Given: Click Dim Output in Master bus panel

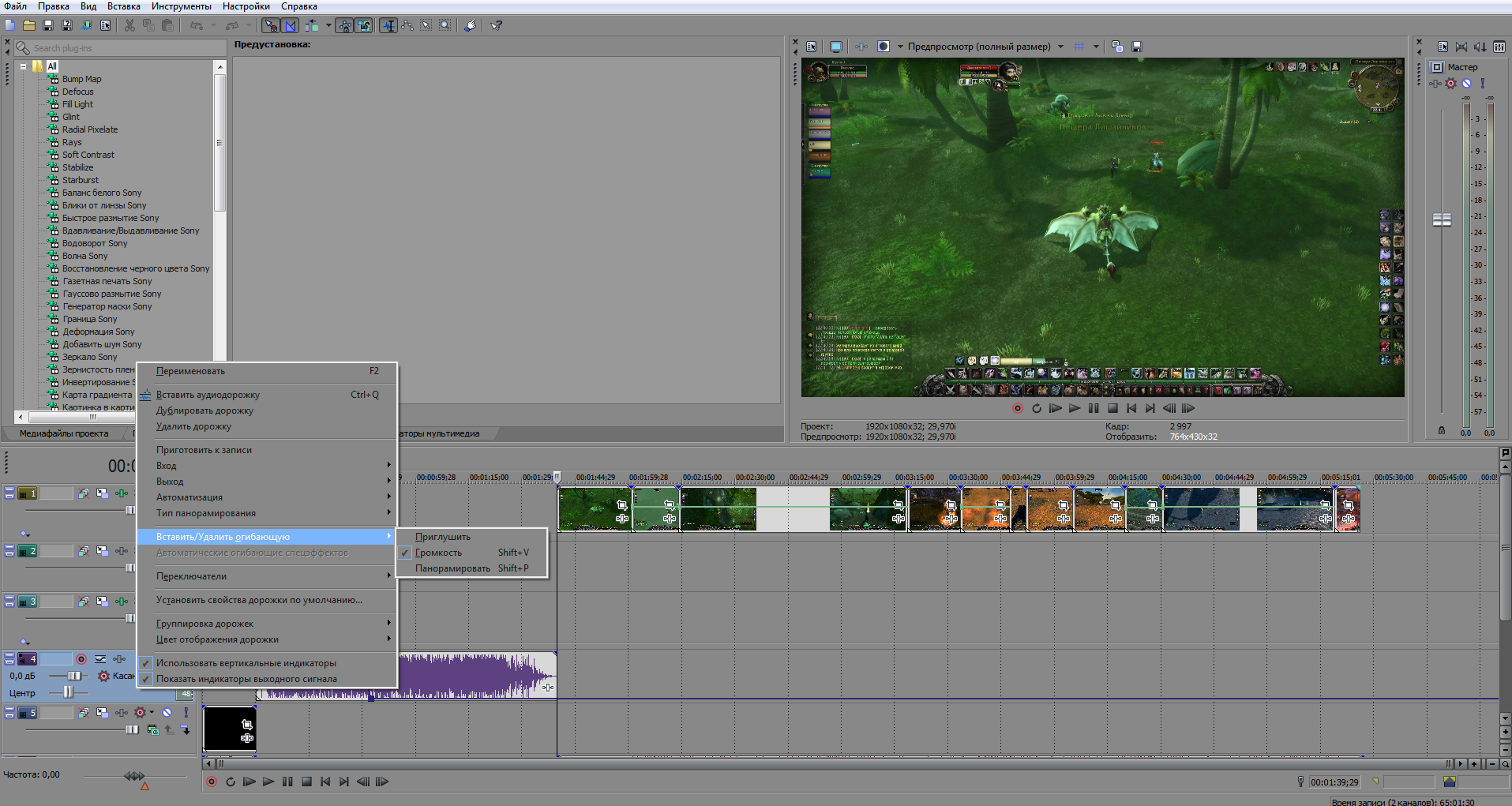Looking at the screenshot, I should click(1480, 47).
